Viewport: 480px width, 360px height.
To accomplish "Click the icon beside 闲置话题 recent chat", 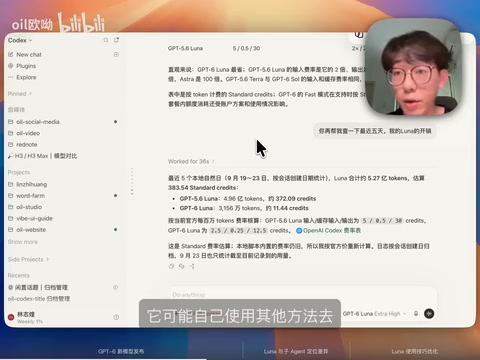I will [115, 287].
